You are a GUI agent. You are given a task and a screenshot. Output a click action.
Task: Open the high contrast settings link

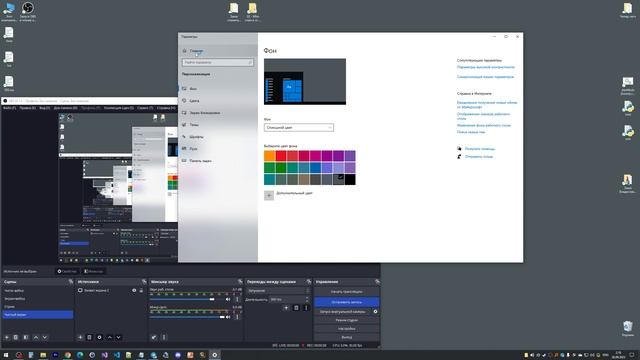(486, 67)
